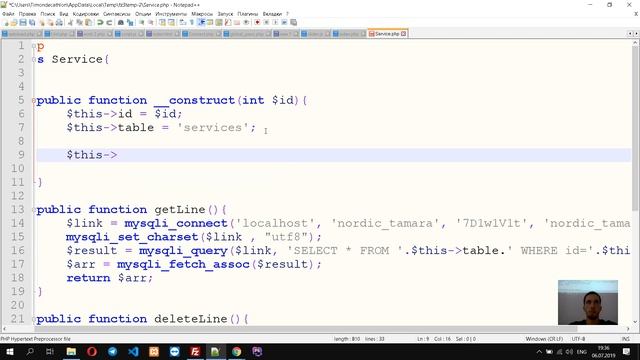Open Opera browser from taskbar
The width and height of the screenshot is (640, 360).
click(92, 351)
